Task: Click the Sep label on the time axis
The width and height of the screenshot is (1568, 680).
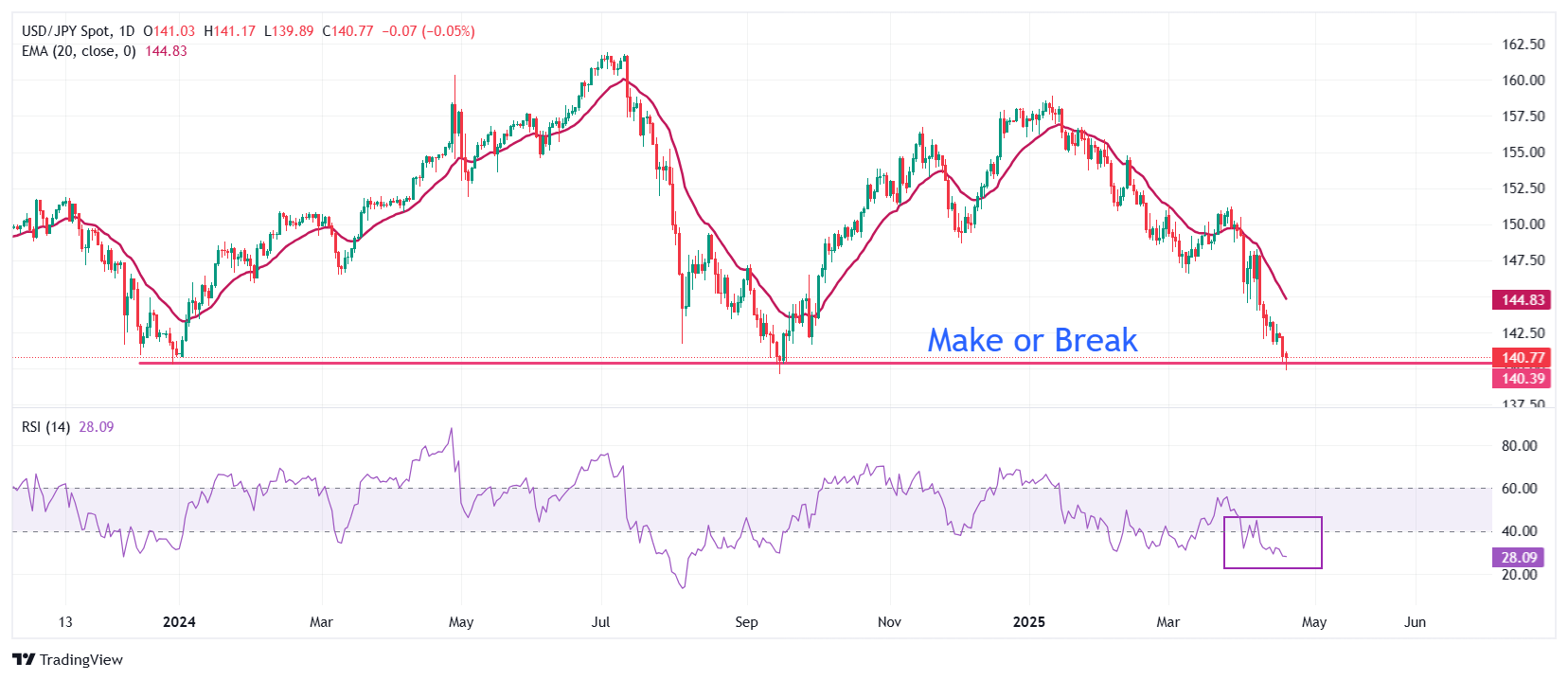Action: (x=746, y=622)
